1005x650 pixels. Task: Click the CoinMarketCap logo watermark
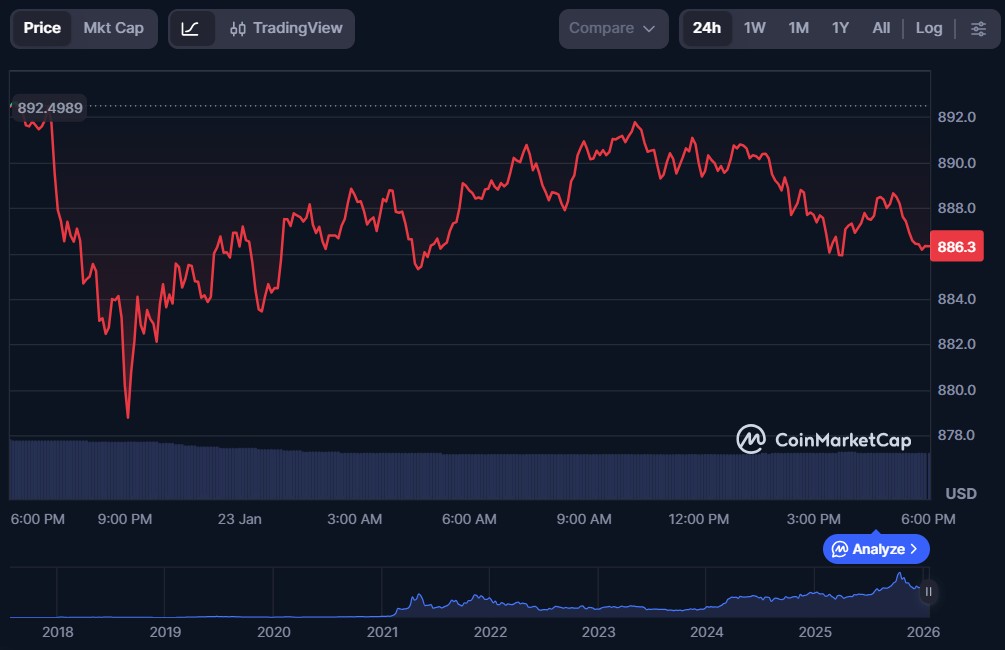[824, 439]
